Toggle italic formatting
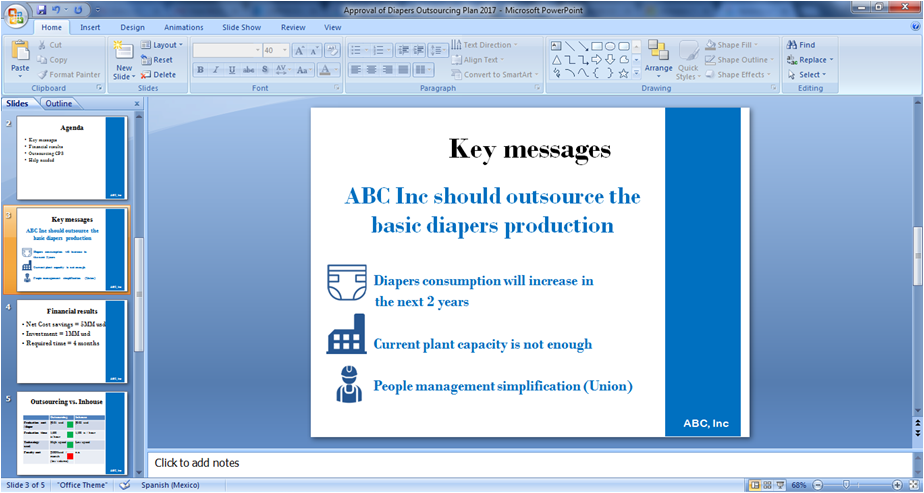The width and height of the screenshot is (924, 493). pos(216,70)
